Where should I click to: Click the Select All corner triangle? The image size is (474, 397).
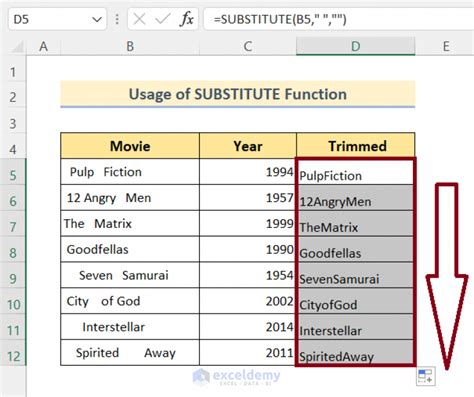tap(17, 47)
